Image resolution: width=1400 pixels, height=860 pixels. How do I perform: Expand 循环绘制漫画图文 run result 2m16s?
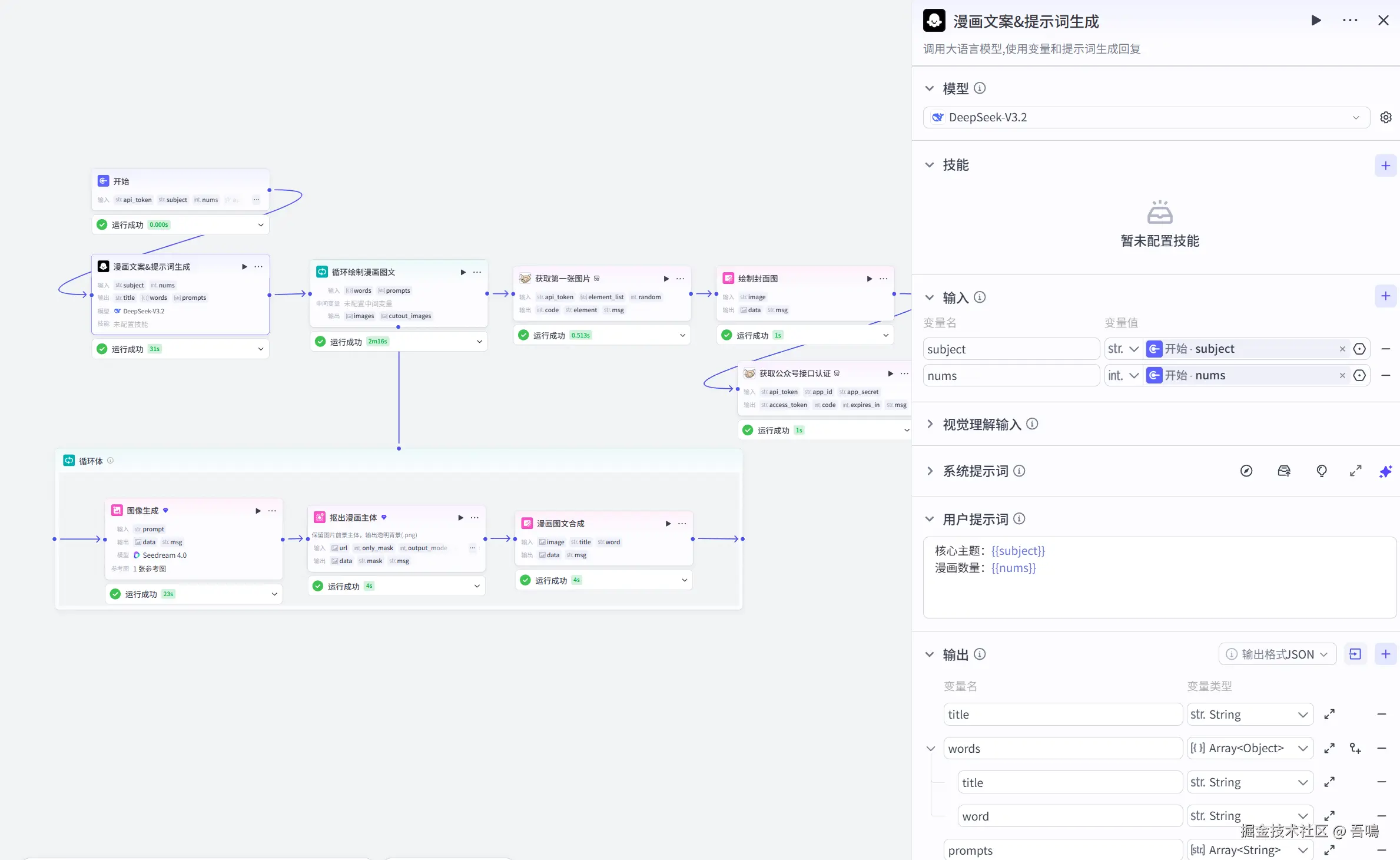pyautogui.click(x=479, y=342)
